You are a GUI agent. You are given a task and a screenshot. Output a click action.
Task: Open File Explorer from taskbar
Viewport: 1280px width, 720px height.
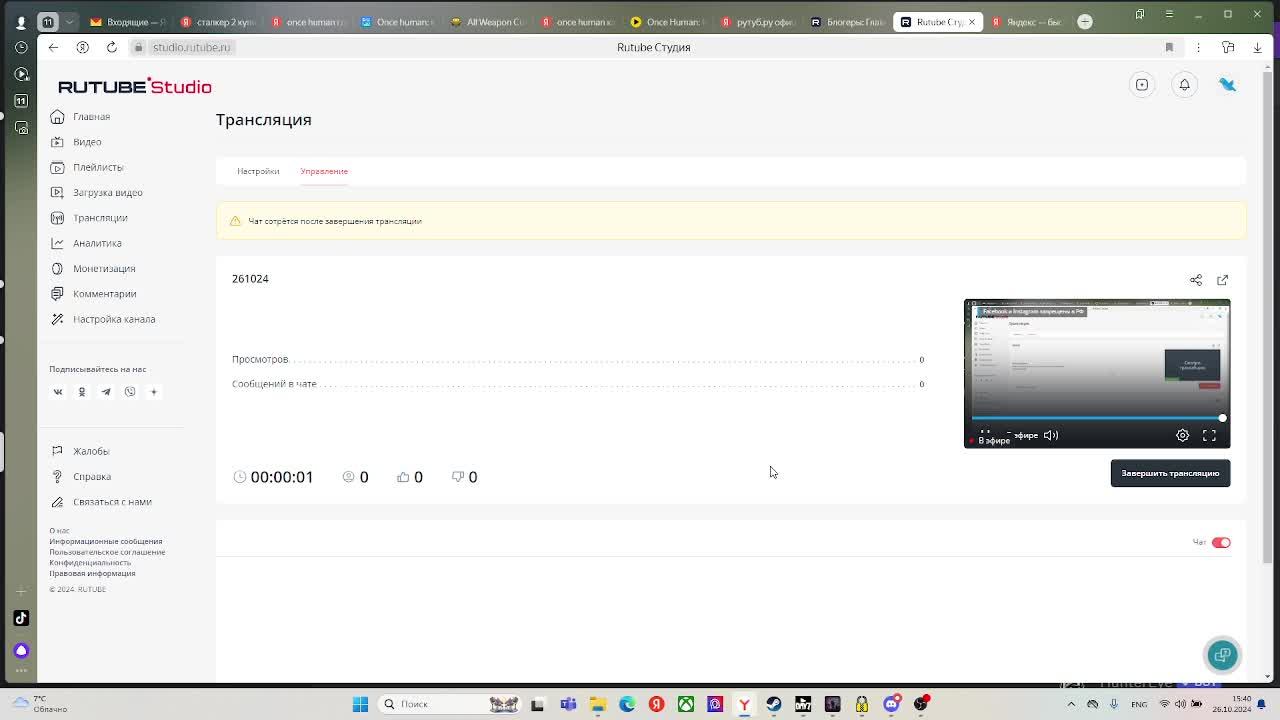coord(597,704)
